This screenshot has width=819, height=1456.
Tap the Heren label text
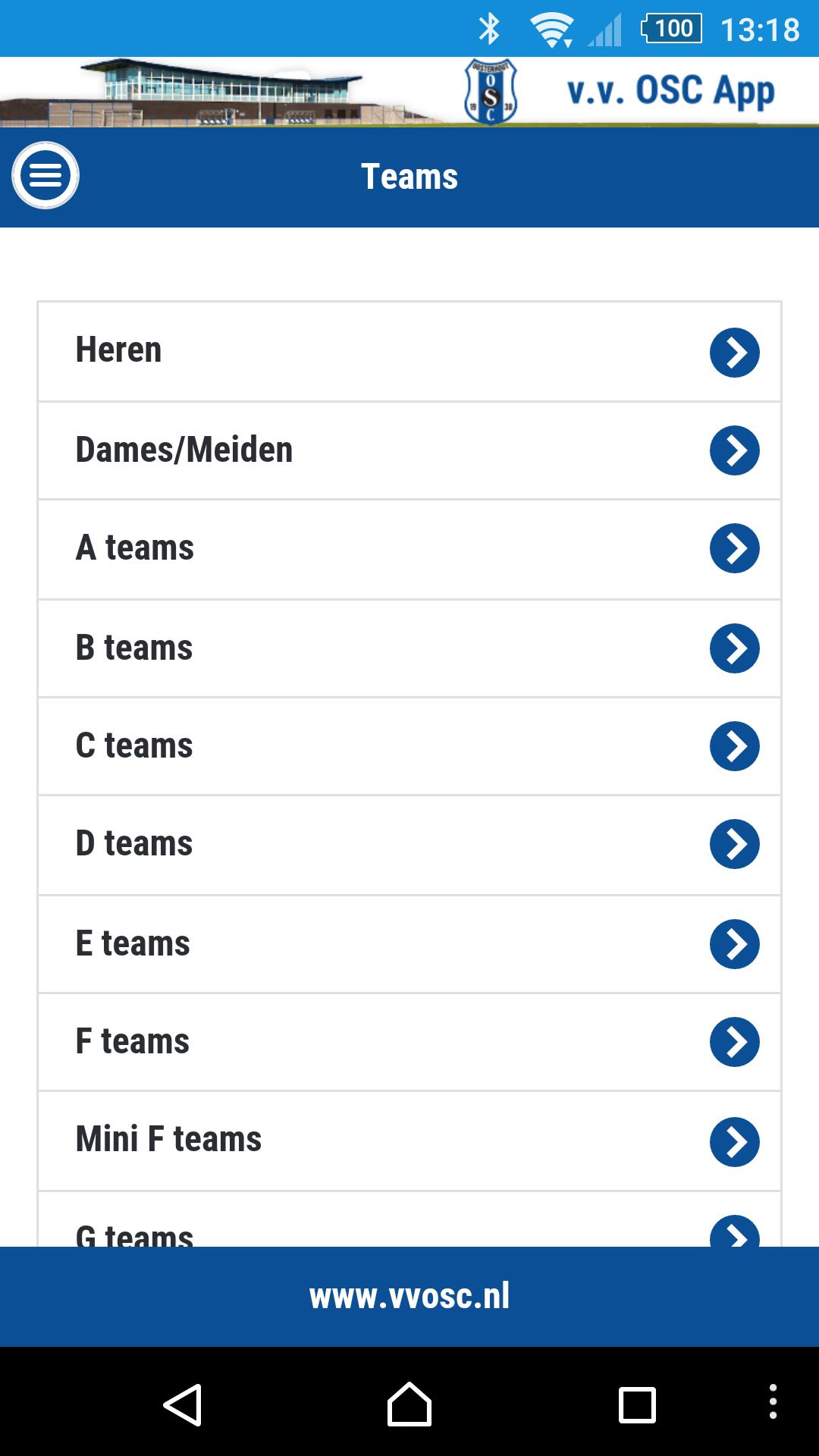(119, 350)
